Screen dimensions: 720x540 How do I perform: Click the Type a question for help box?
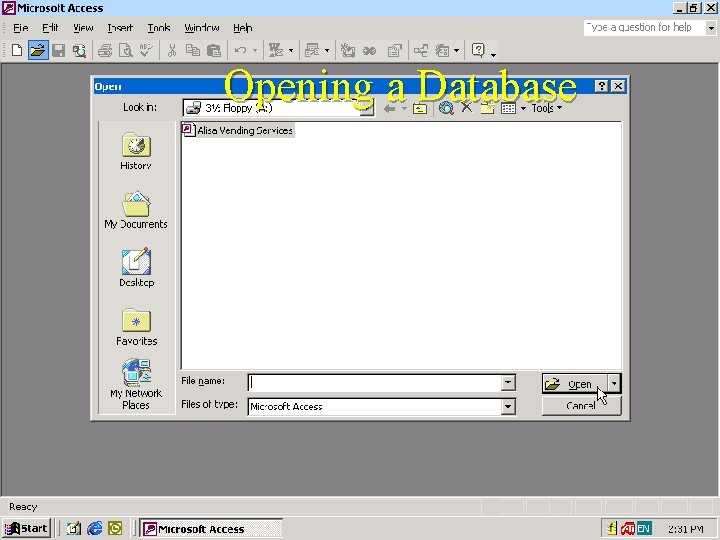click(644, 28)
